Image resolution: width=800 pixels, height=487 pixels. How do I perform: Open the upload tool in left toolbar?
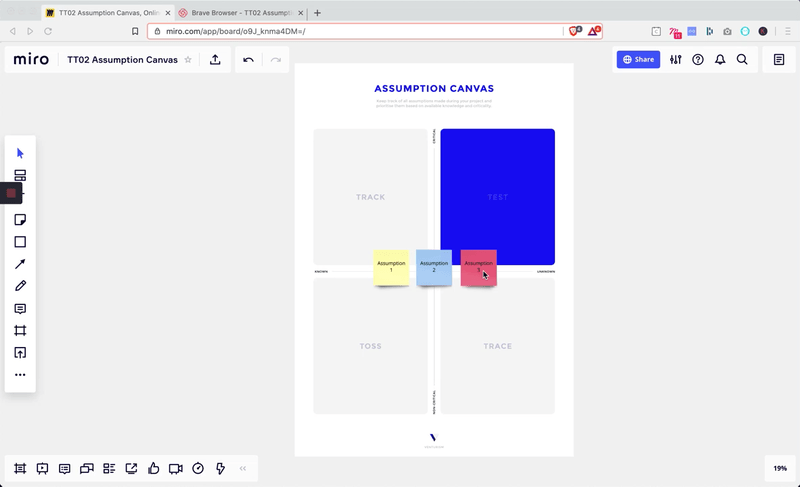pyautogui.click(x=20, y=352)
